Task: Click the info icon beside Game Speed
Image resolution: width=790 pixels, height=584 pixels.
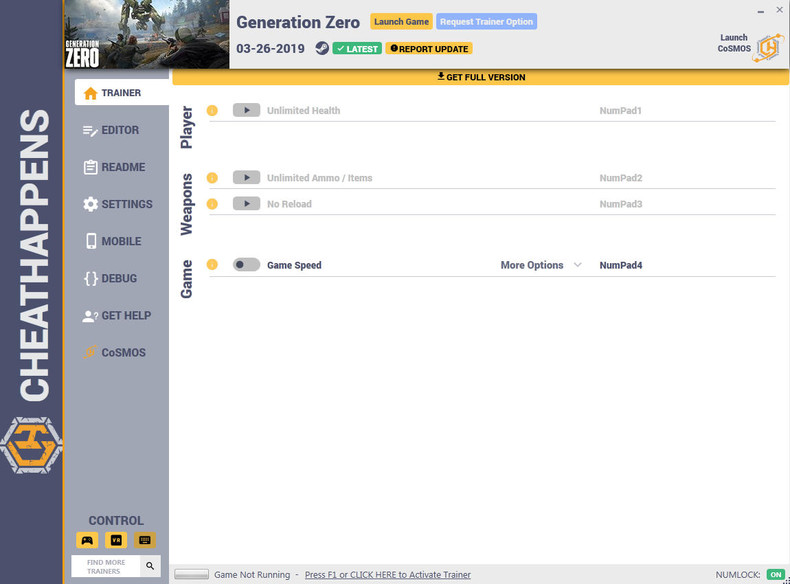Action: [x=212, y=265]
